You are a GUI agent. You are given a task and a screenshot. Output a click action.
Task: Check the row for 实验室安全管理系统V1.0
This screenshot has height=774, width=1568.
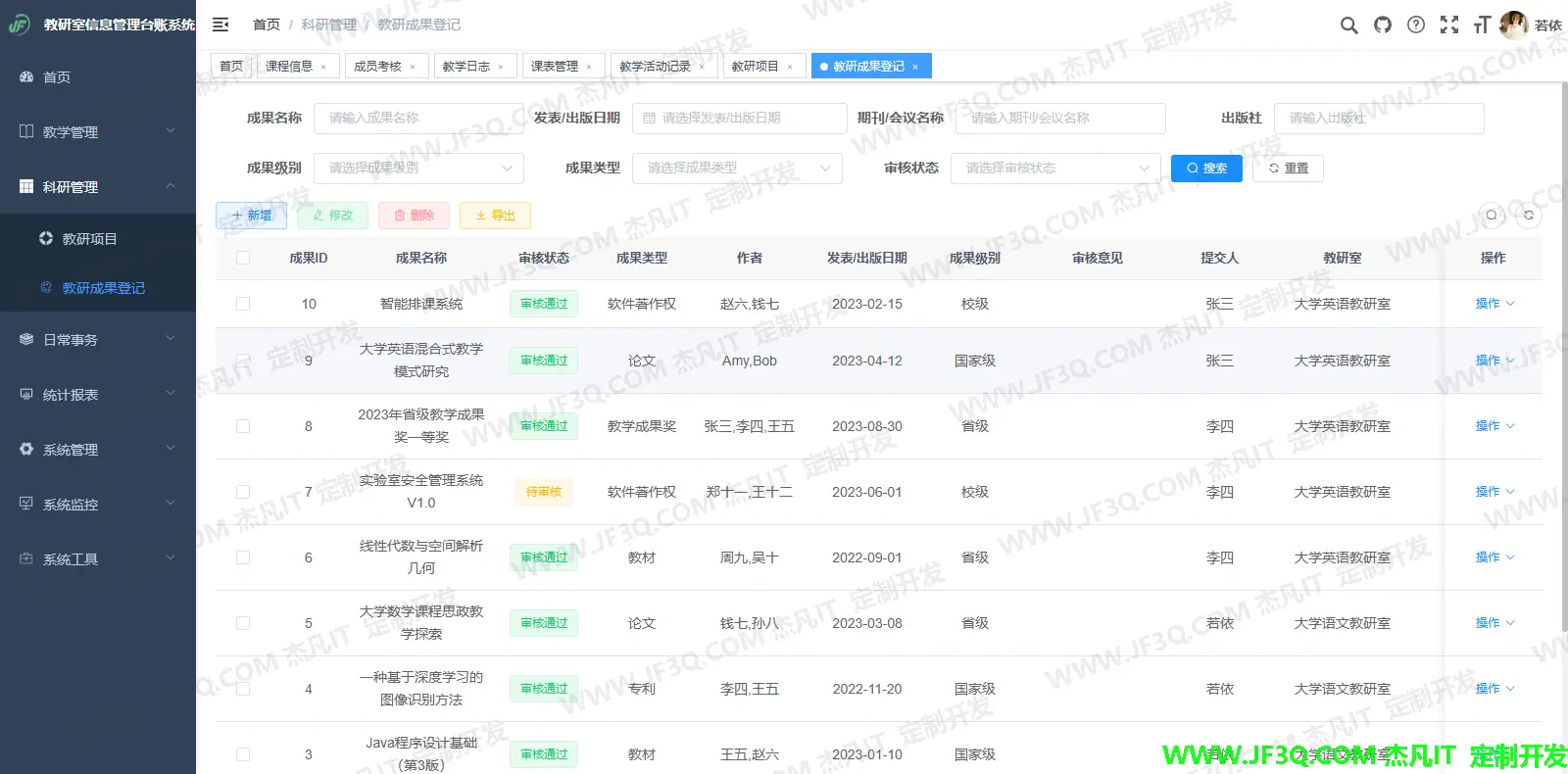pyautogui.click(x=243, y=492)
